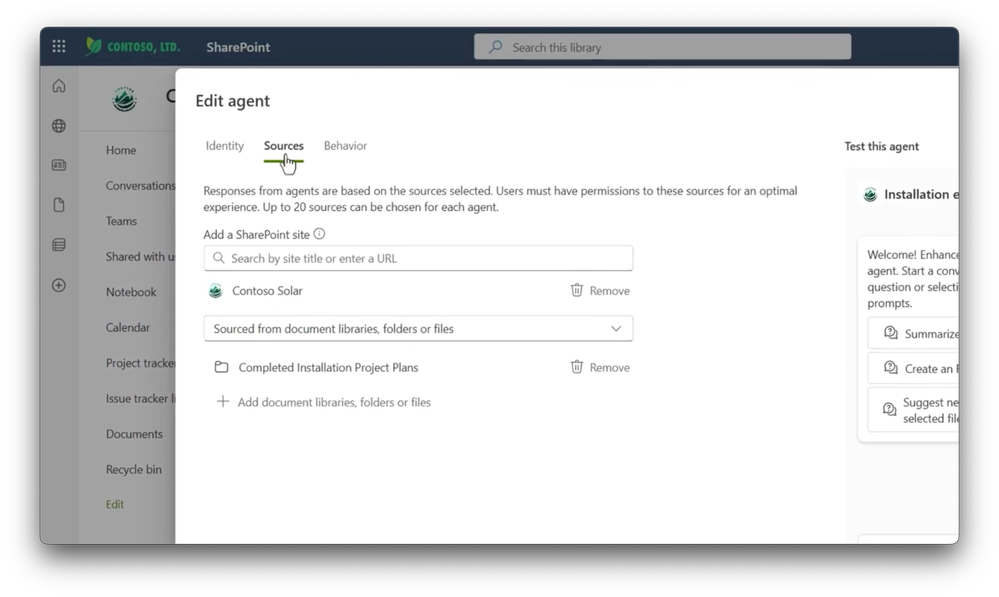This screenshot has height=597, width=999.
Task: Go to Home in site navigation
Action: click(121, 150)
